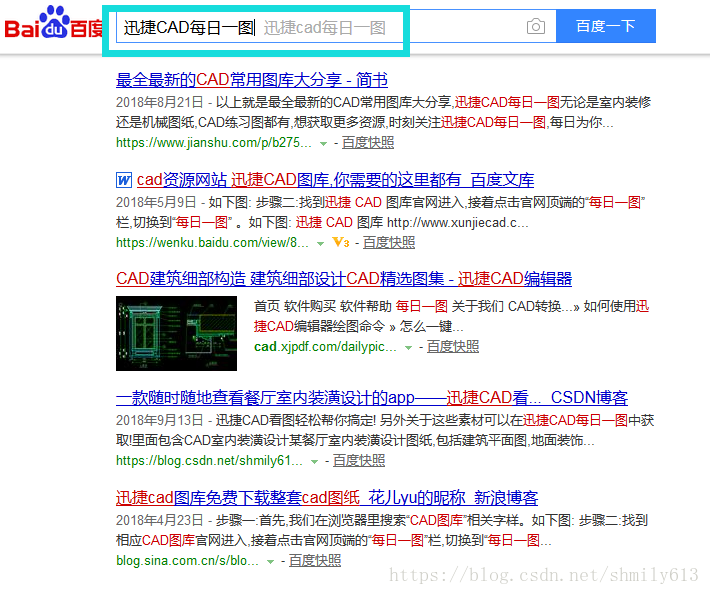Click the CAD drawing thumbnail image
The width and height of the screenshot is (710, 595).
176,333
